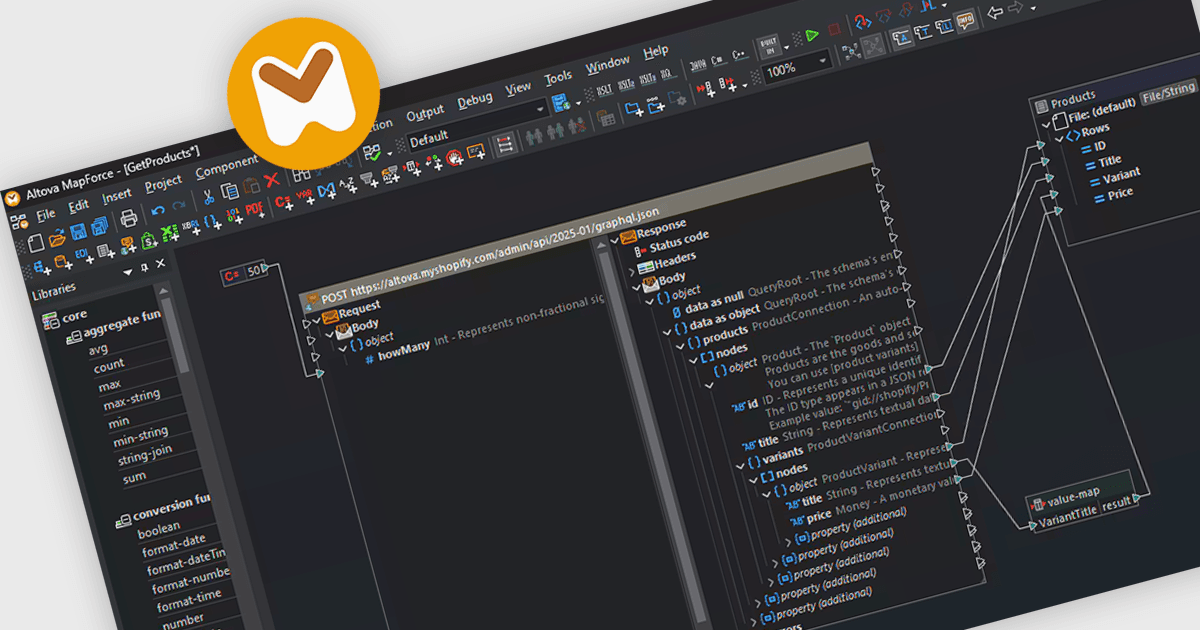Image resolution: width=1200 pixels, height=630 pixels.
Task: Insert a constant with the C= icon
Action: pyautogui.click(x=283, y=203)
